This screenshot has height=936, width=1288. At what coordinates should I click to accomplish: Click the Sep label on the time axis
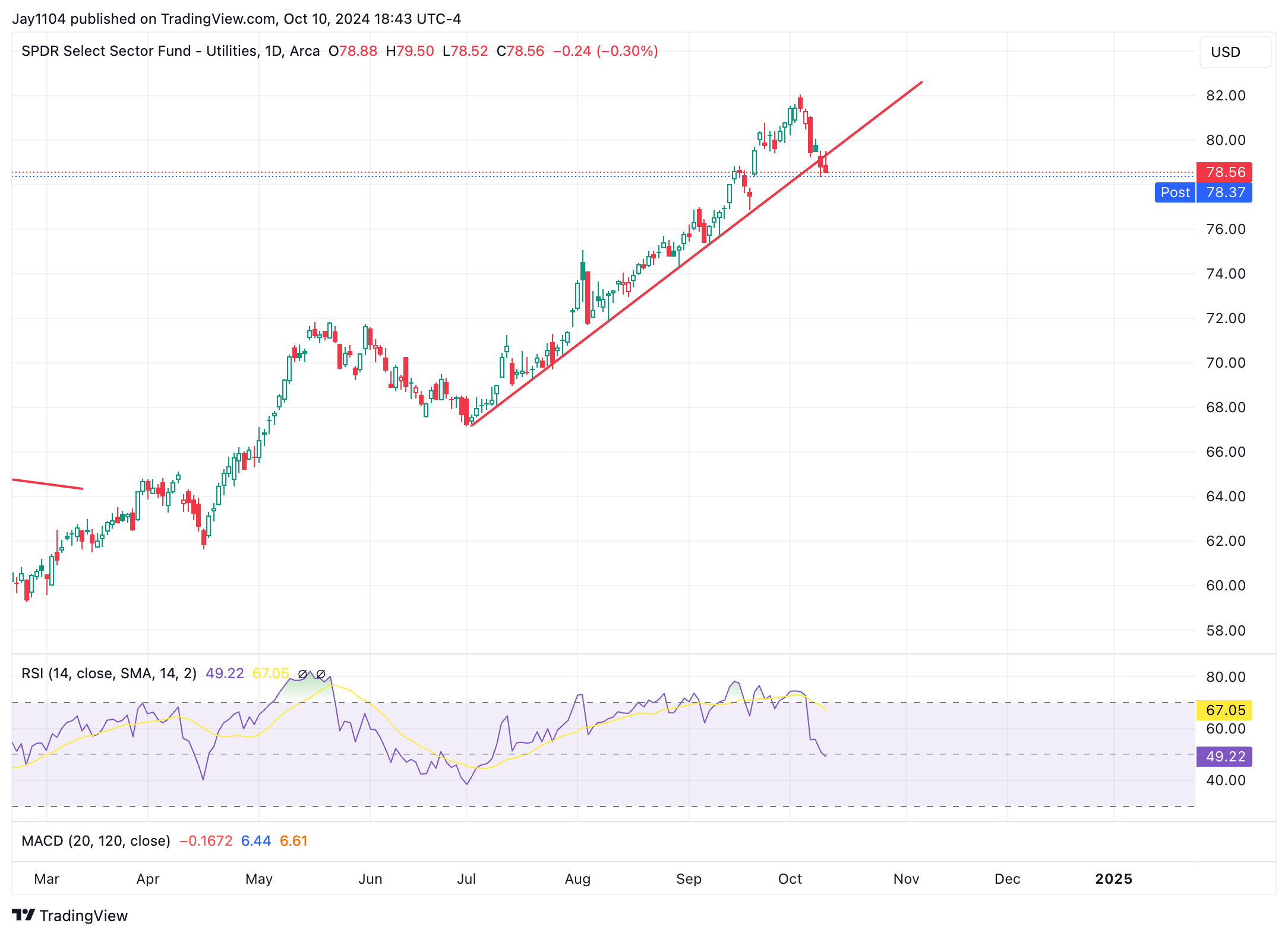click(689, 879)
